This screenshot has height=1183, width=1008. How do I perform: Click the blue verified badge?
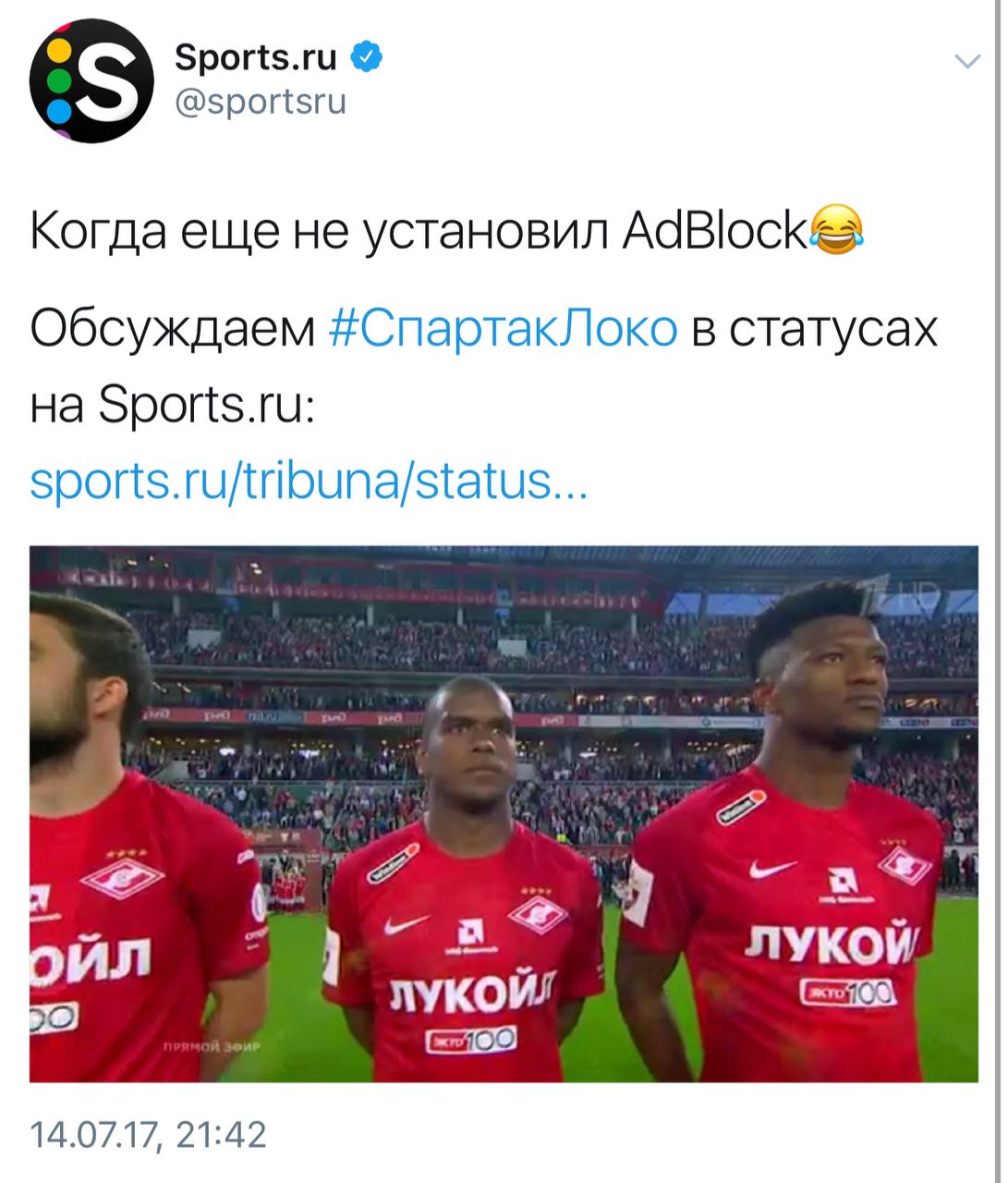pos(366,57)
